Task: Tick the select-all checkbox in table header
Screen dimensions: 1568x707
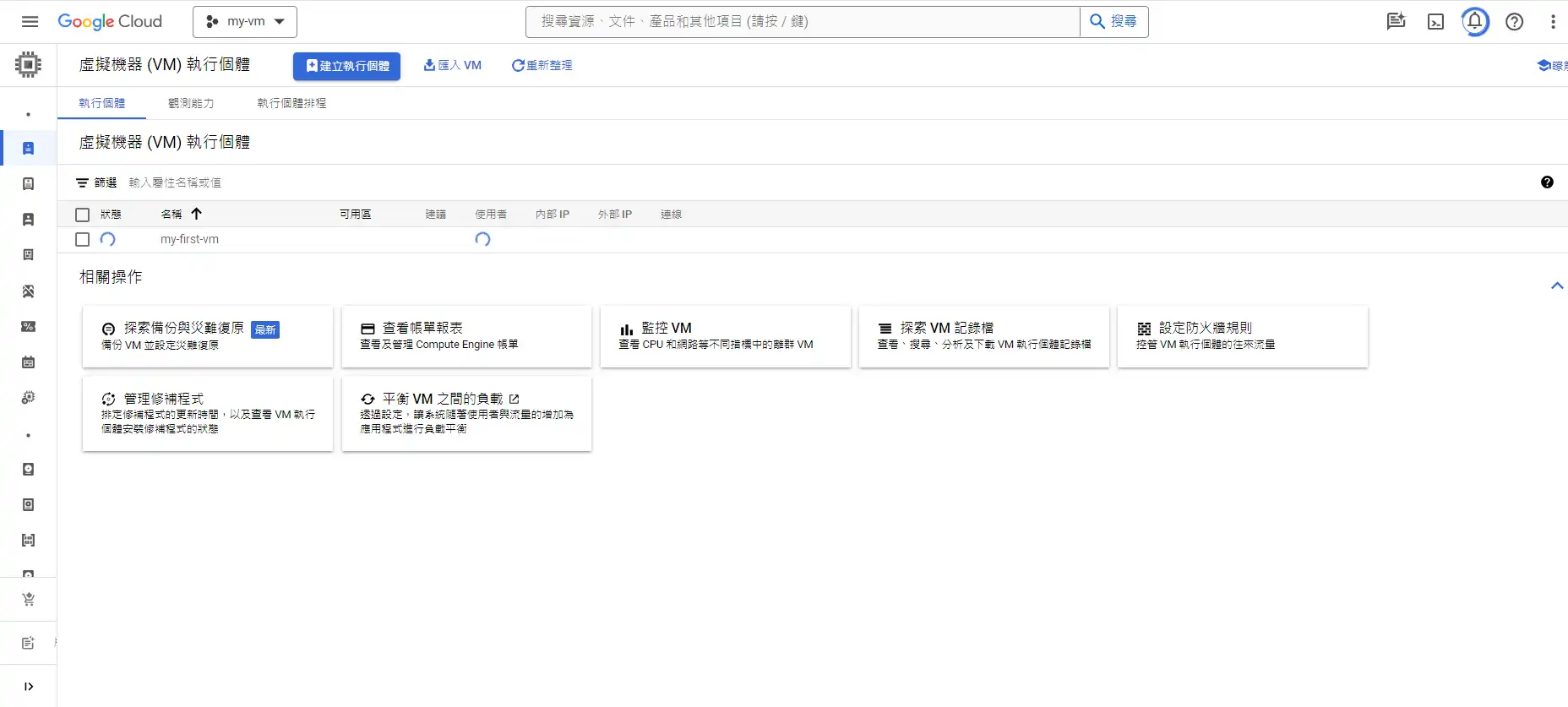Action: (82, 215)
